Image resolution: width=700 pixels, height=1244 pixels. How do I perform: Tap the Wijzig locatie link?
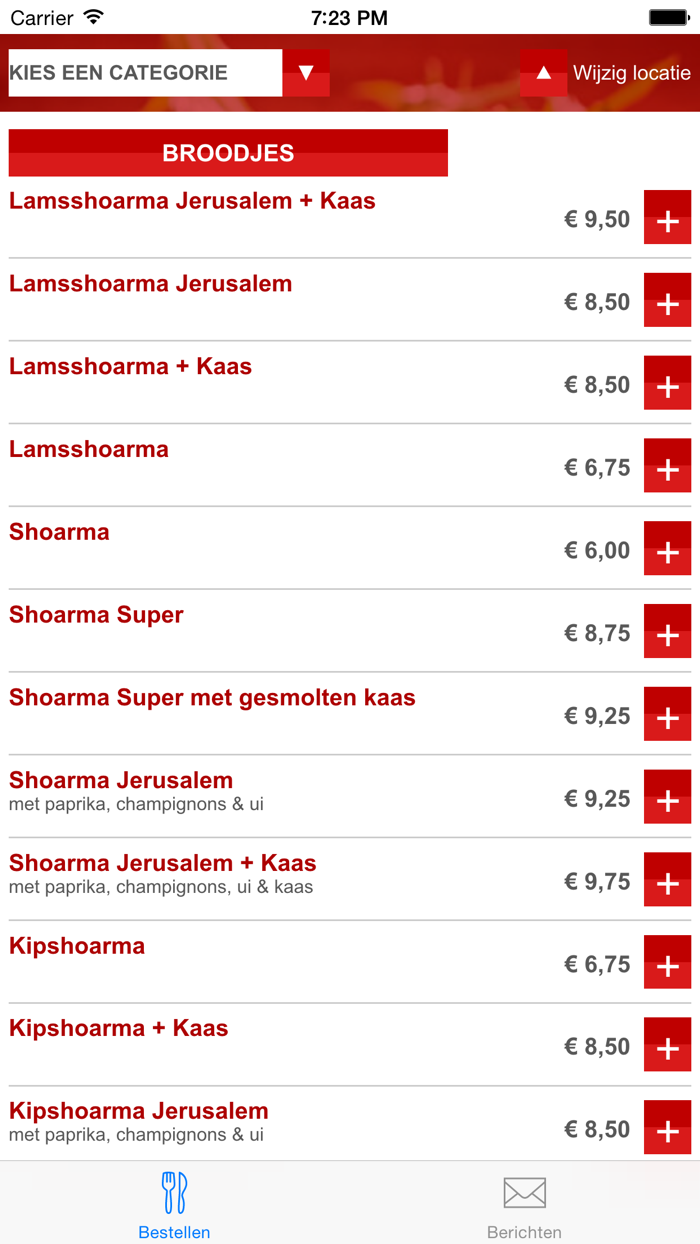click(631, 73)
